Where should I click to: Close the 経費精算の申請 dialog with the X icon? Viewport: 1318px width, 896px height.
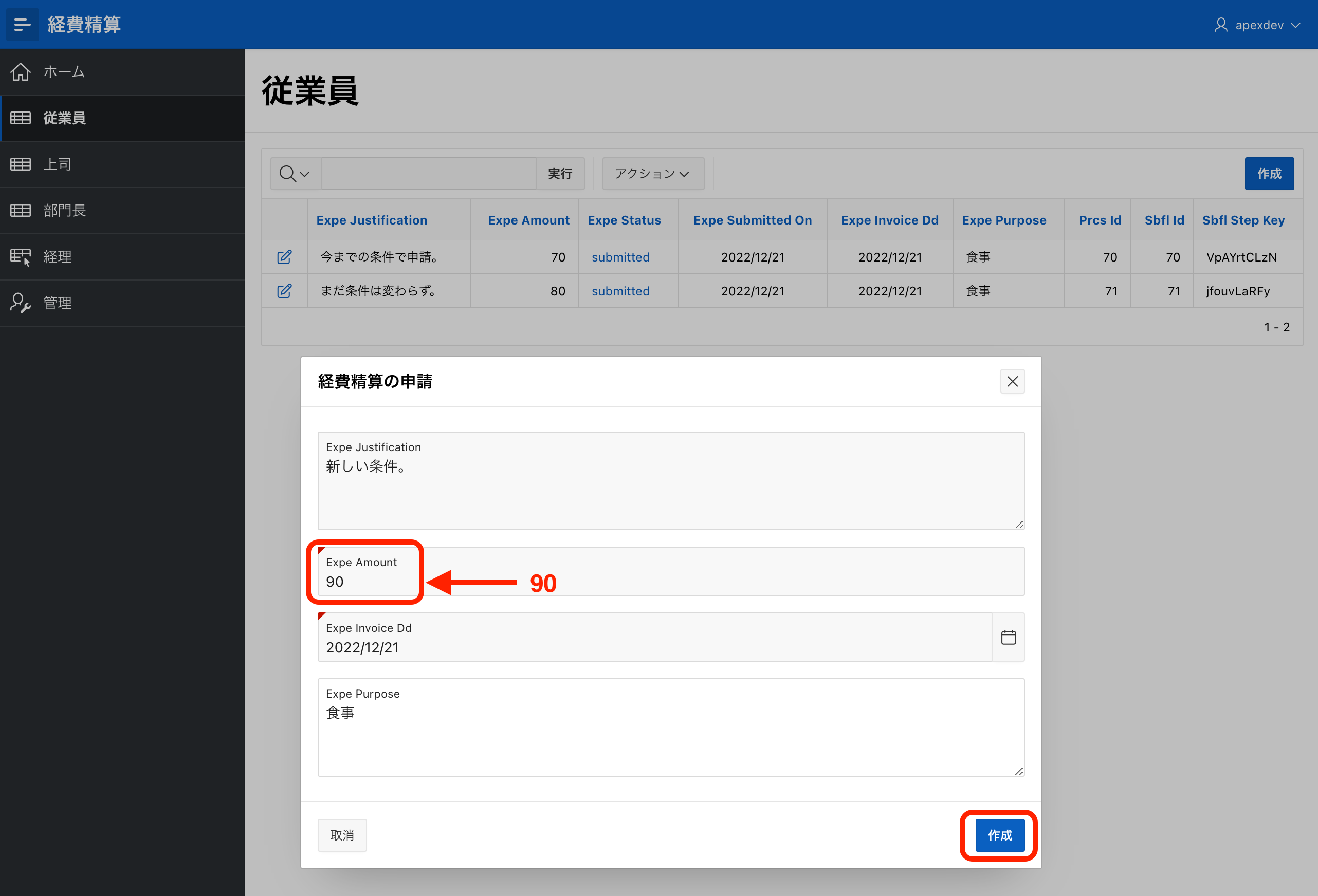click(x=1012, y=381)
